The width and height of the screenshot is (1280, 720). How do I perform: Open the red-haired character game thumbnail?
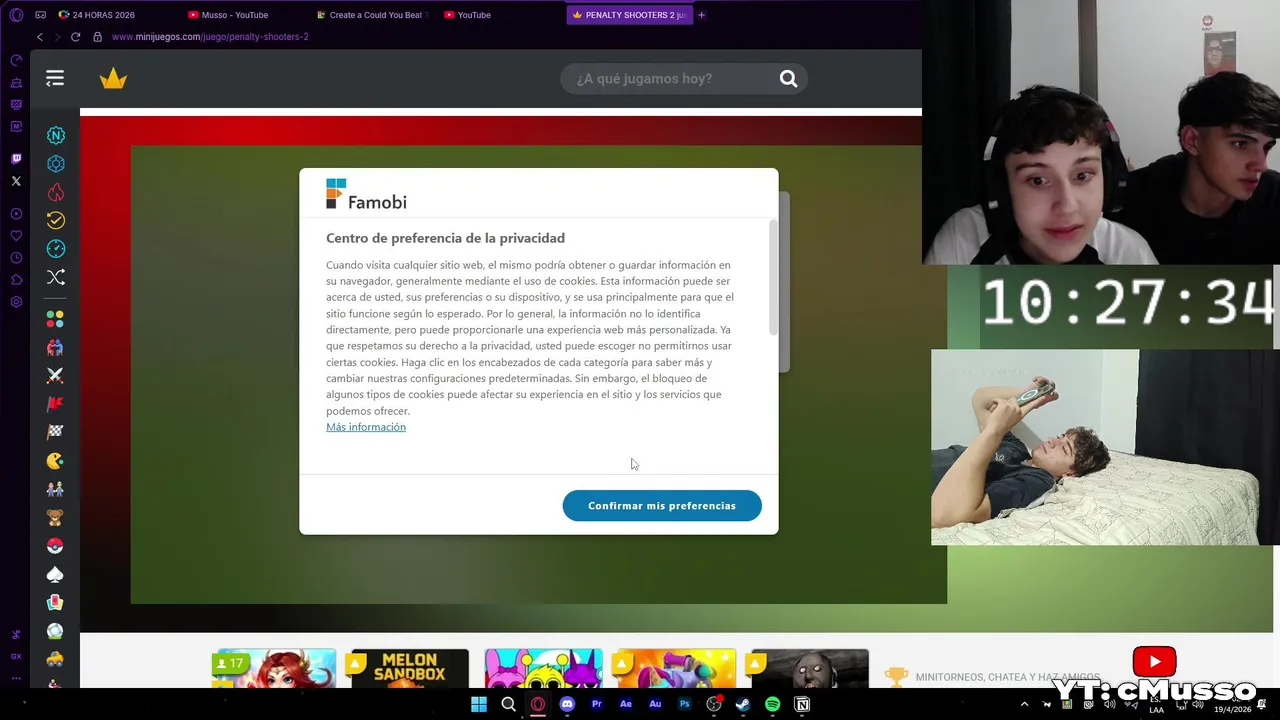point(274,668)
